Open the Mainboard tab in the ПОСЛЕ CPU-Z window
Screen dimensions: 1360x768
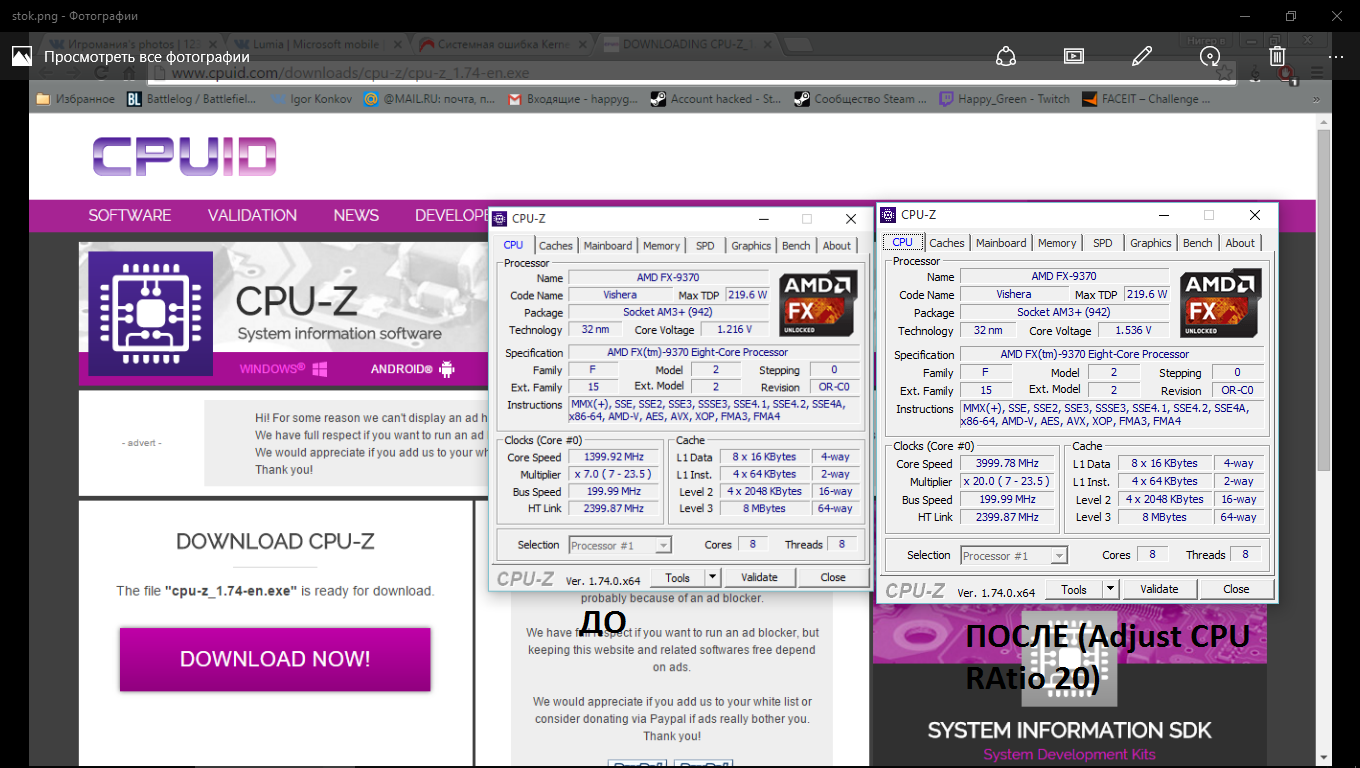point(1001,243)
